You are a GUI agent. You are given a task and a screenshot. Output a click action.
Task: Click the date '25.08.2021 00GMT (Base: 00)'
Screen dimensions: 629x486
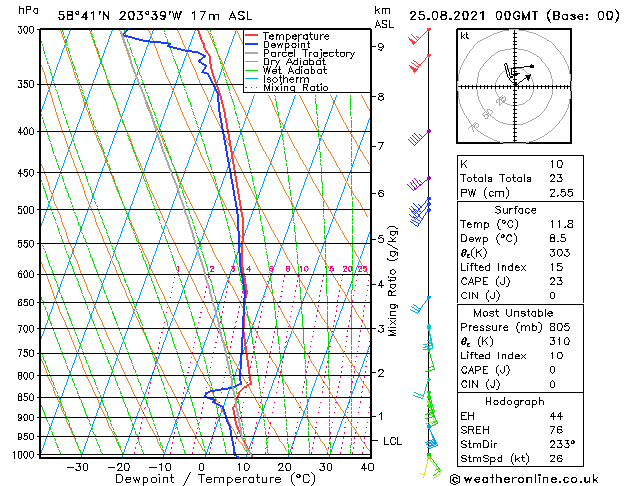click(x=514, y=16)
